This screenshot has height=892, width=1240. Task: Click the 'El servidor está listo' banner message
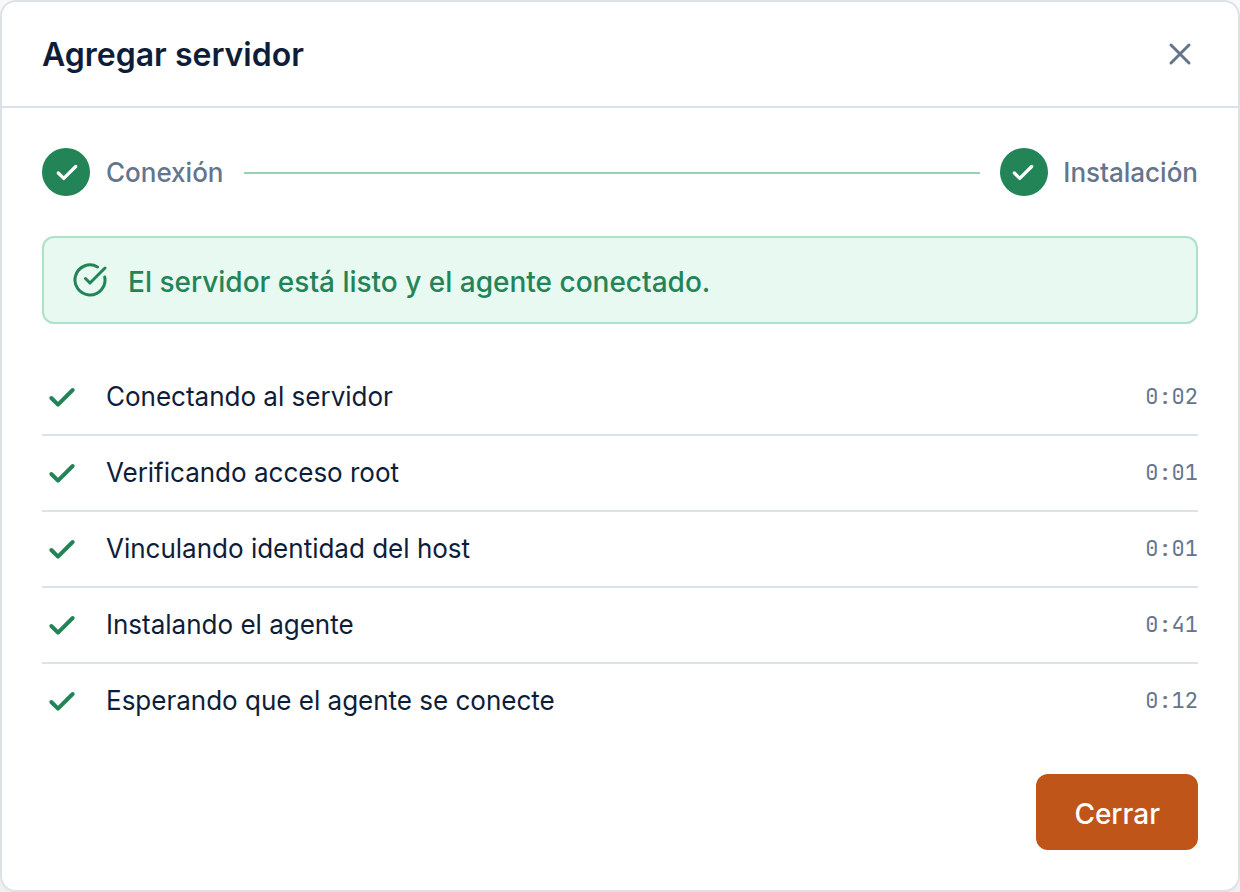click(x=418, y=282)
